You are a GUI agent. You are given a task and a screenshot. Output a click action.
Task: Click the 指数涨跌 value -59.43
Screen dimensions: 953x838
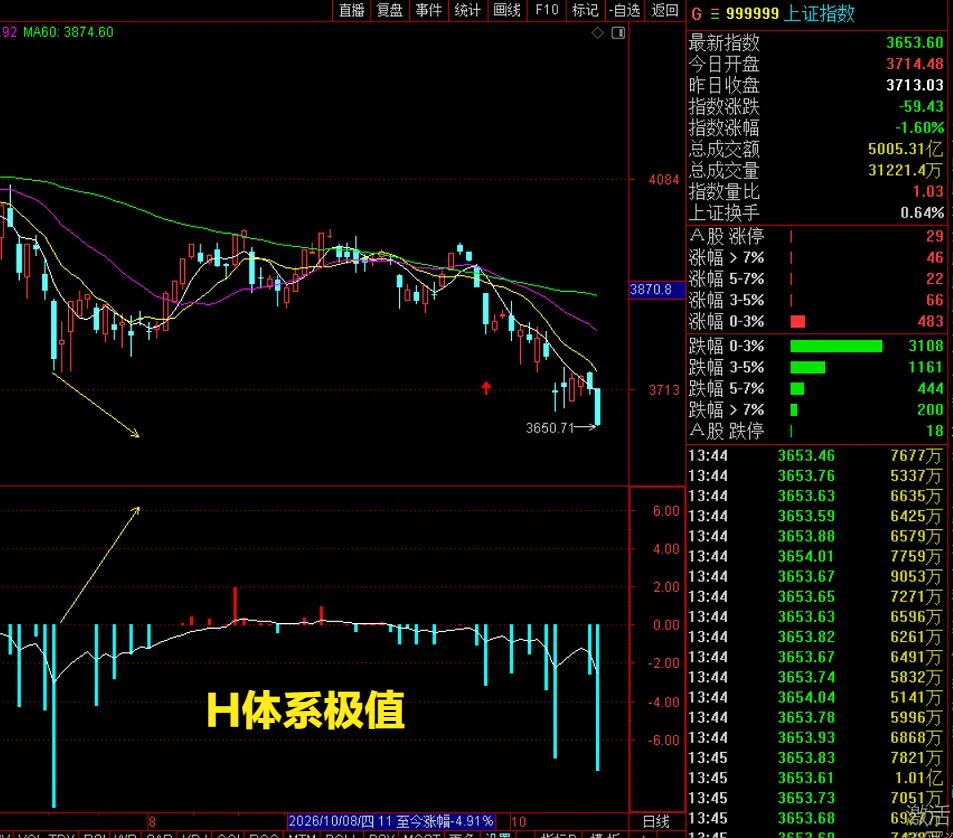point(921,106)
